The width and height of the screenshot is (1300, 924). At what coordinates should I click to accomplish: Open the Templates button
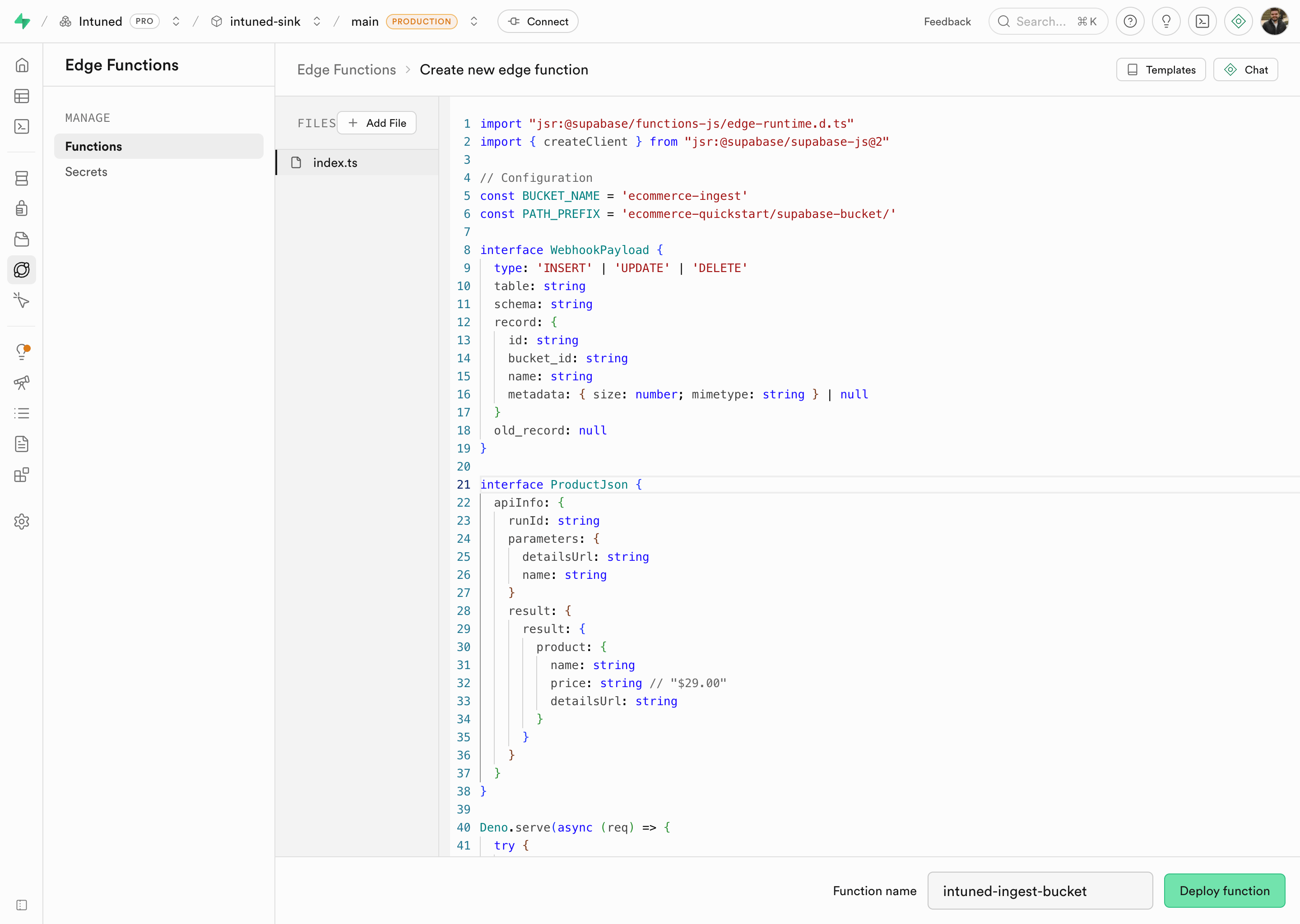(1161, 69)
